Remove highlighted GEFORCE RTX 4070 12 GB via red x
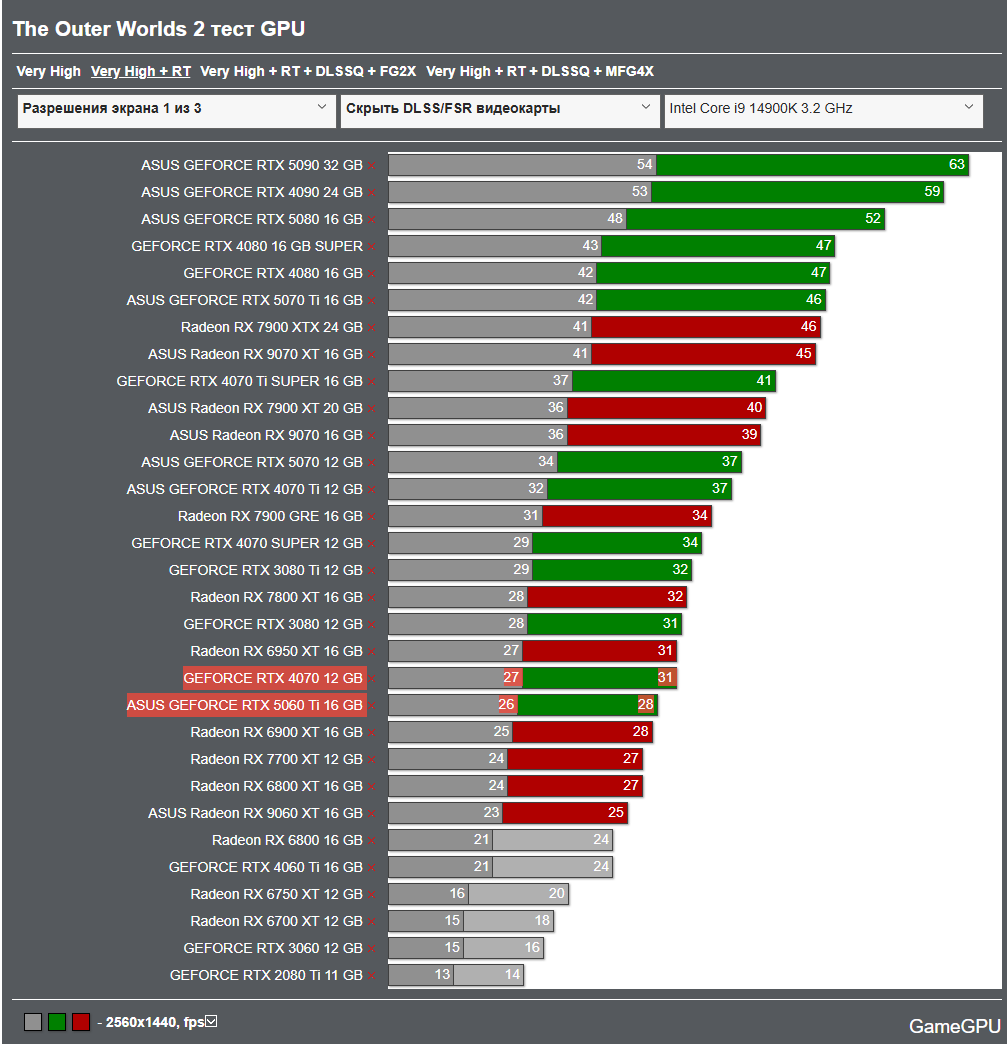The width and height of the screenshot is (1007, 1044). 372,678
